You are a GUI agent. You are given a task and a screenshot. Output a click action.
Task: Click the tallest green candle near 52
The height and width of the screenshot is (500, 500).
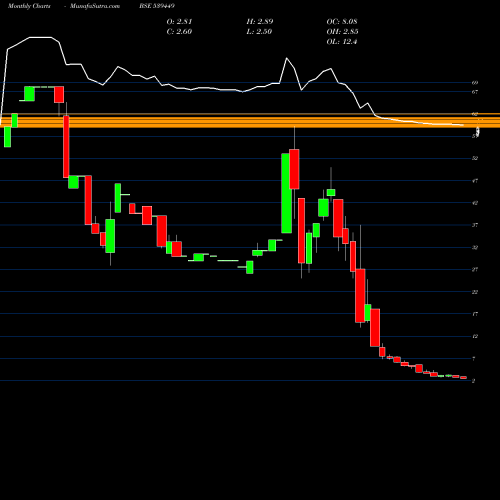point(286,193)
